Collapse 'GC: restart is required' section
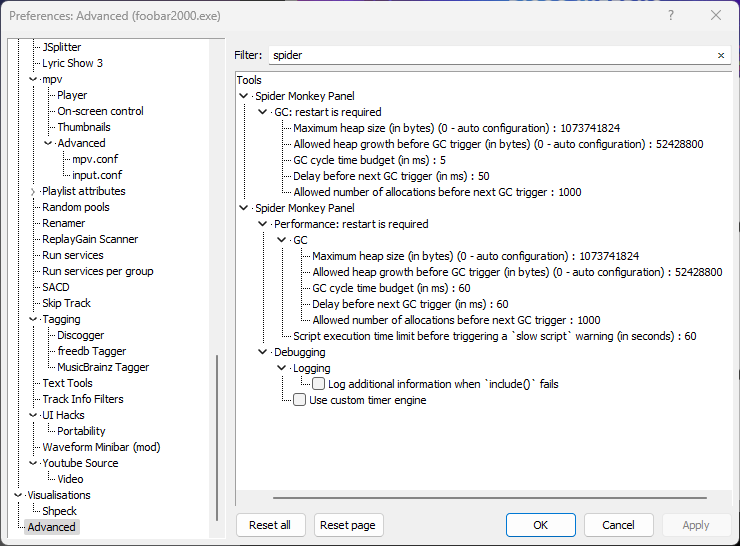Viewport: 740px width, 546px height. coord(262,112)
